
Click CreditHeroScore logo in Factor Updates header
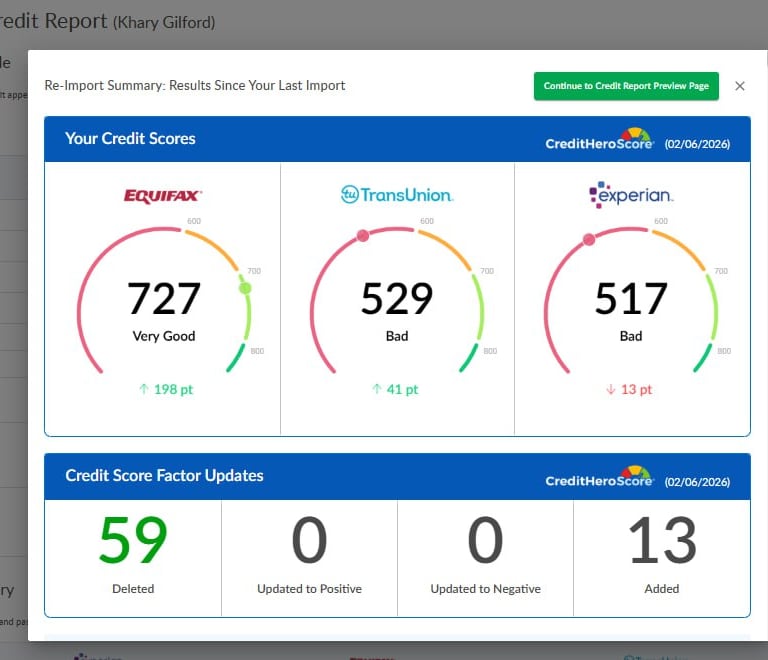click(600, 477)
